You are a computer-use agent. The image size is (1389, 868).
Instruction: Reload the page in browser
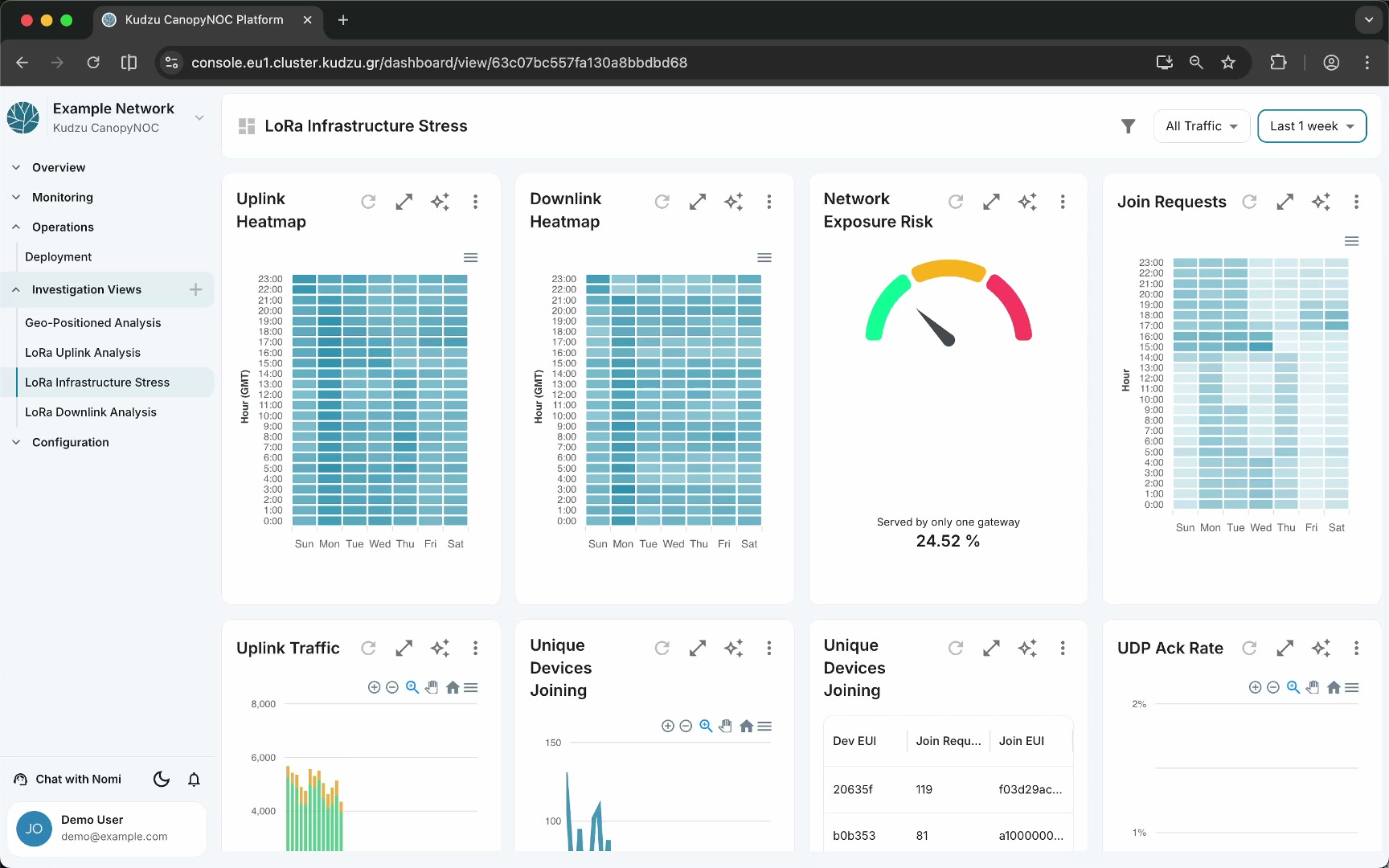tap(93, 63)
